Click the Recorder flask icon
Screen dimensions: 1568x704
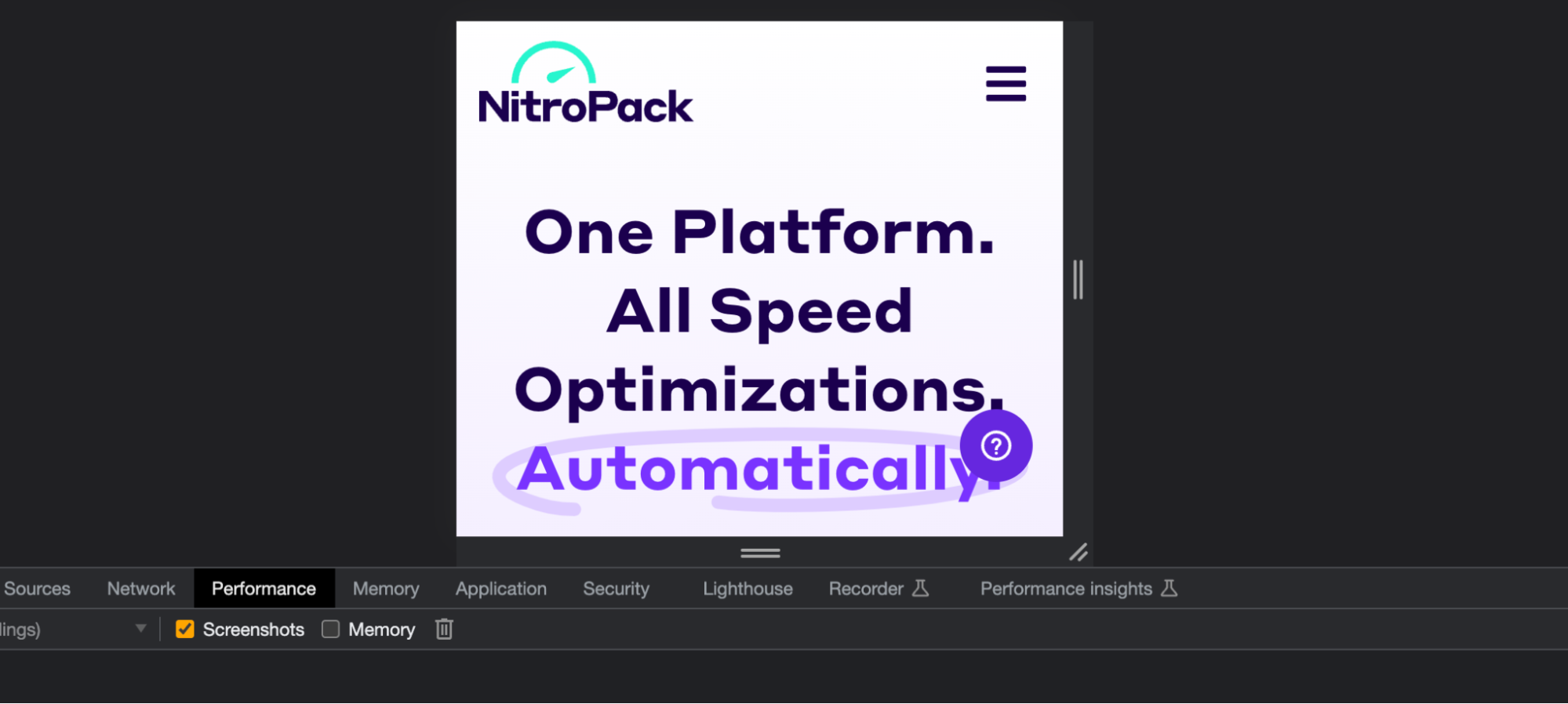coord(921,589)
